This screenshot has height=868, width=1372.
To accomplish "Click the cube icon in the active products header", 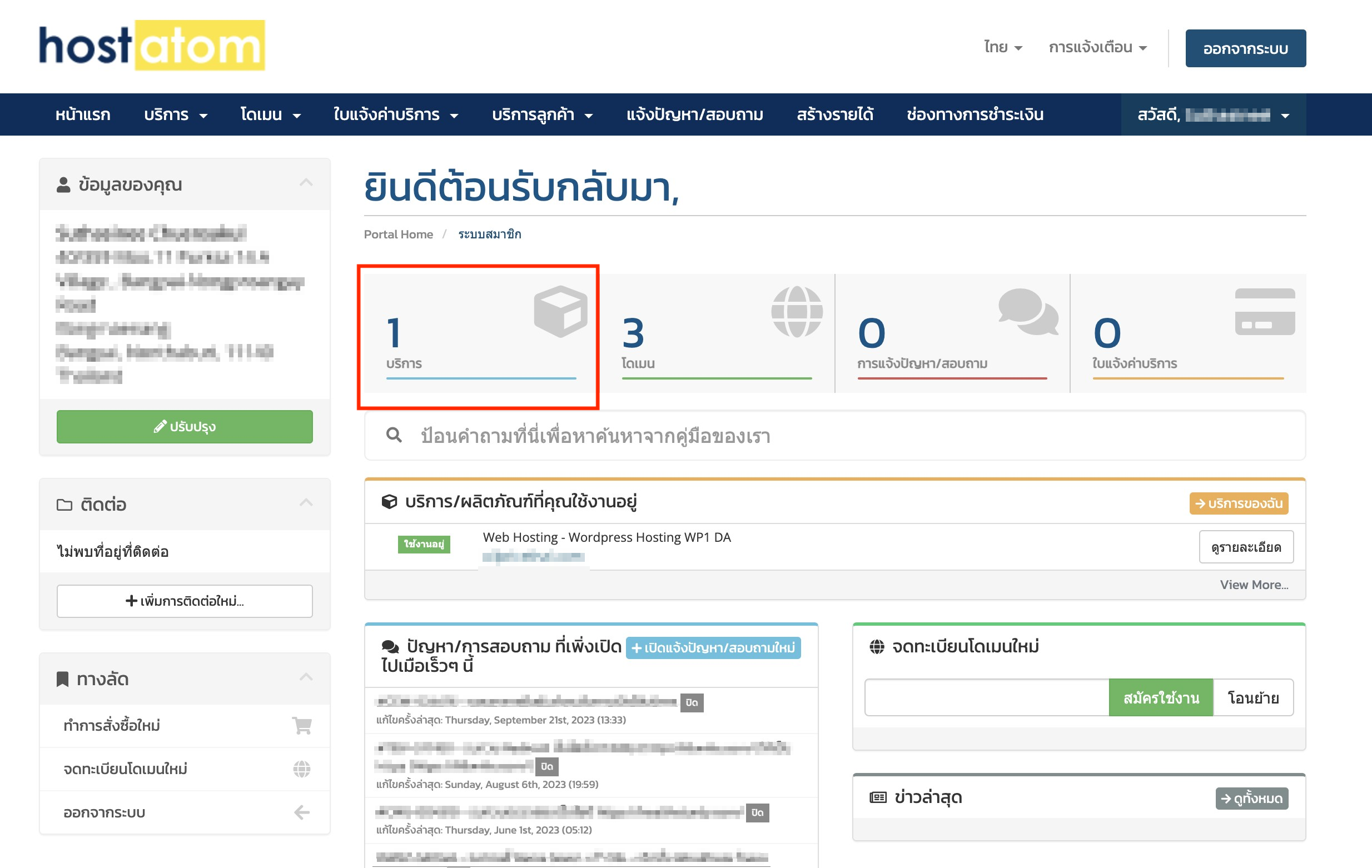I will 389,502.
